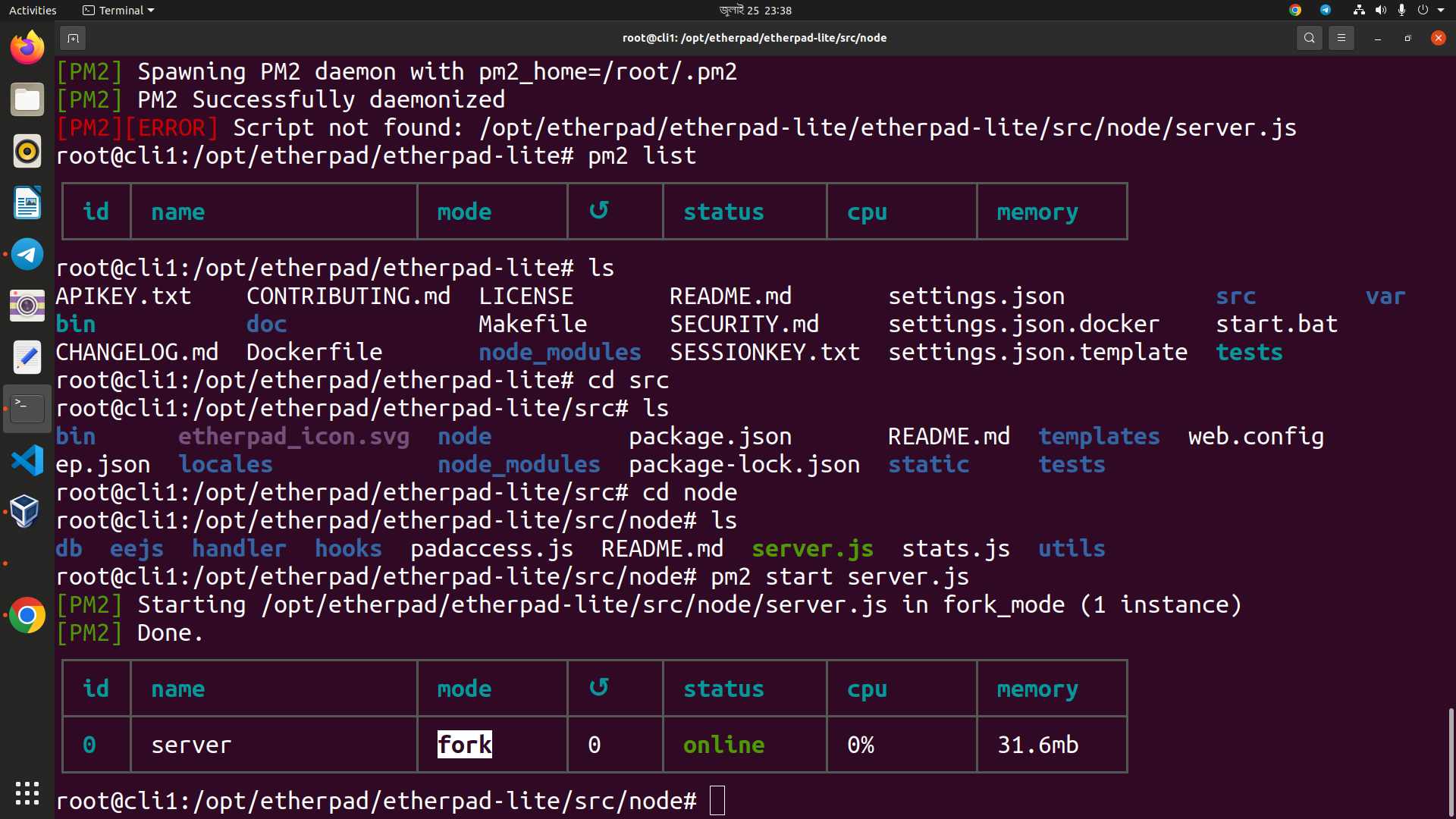This screenshot has height=819, width=1456.
Task: Click the '[PM2] Done.' output line
Action: pyautogui.click(x=130, y=632)
